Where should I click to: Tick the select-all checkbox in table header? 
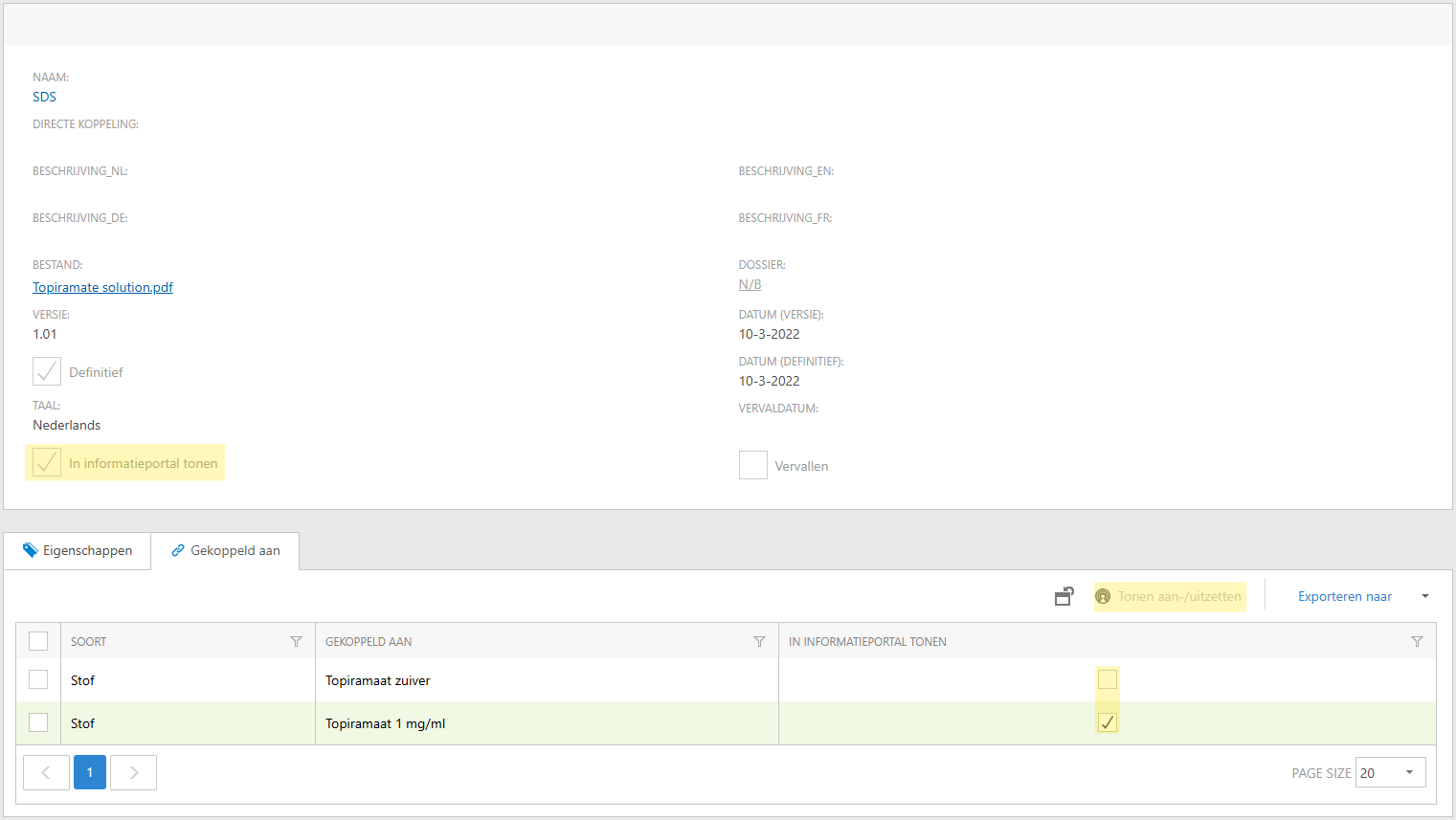(x=38, y=641)
